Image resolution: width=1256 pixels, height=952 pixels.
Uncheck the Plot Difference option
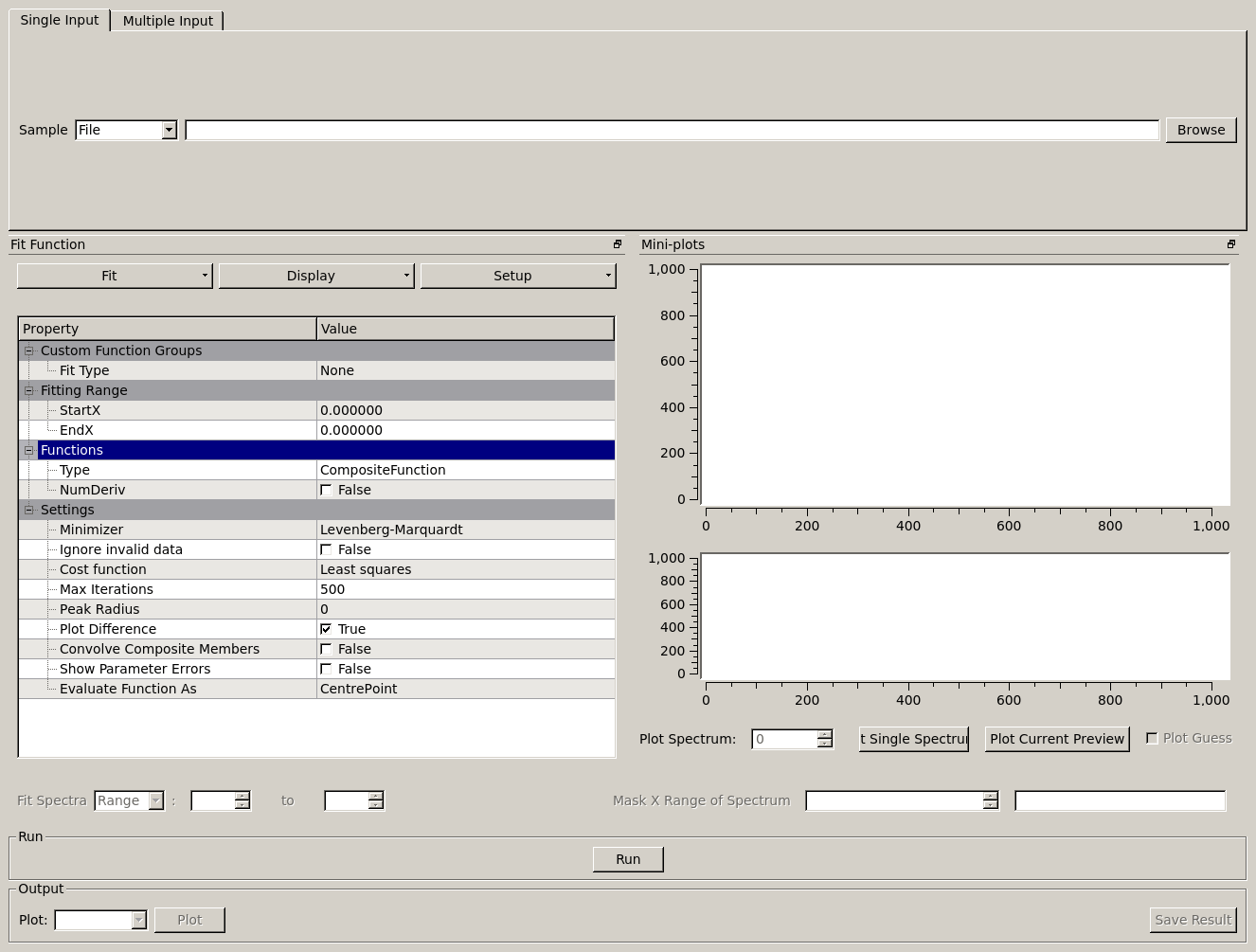click(326, 629)
